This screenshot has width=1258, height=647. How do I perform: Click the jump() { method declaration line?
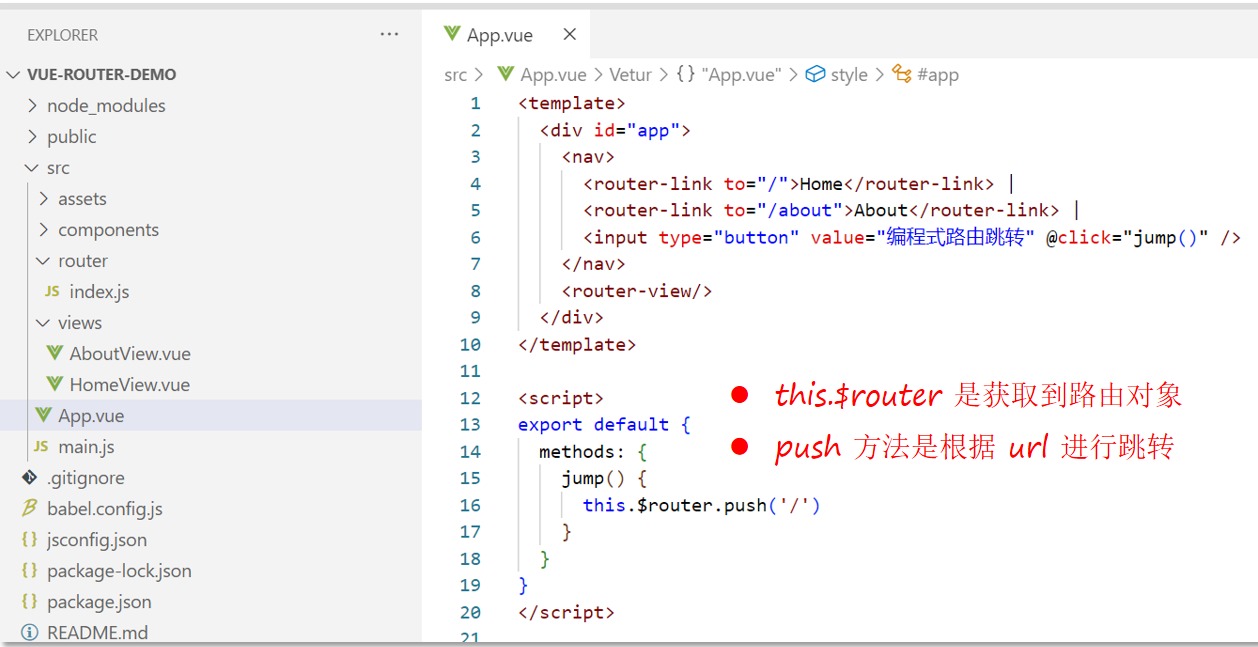[604, 479]
